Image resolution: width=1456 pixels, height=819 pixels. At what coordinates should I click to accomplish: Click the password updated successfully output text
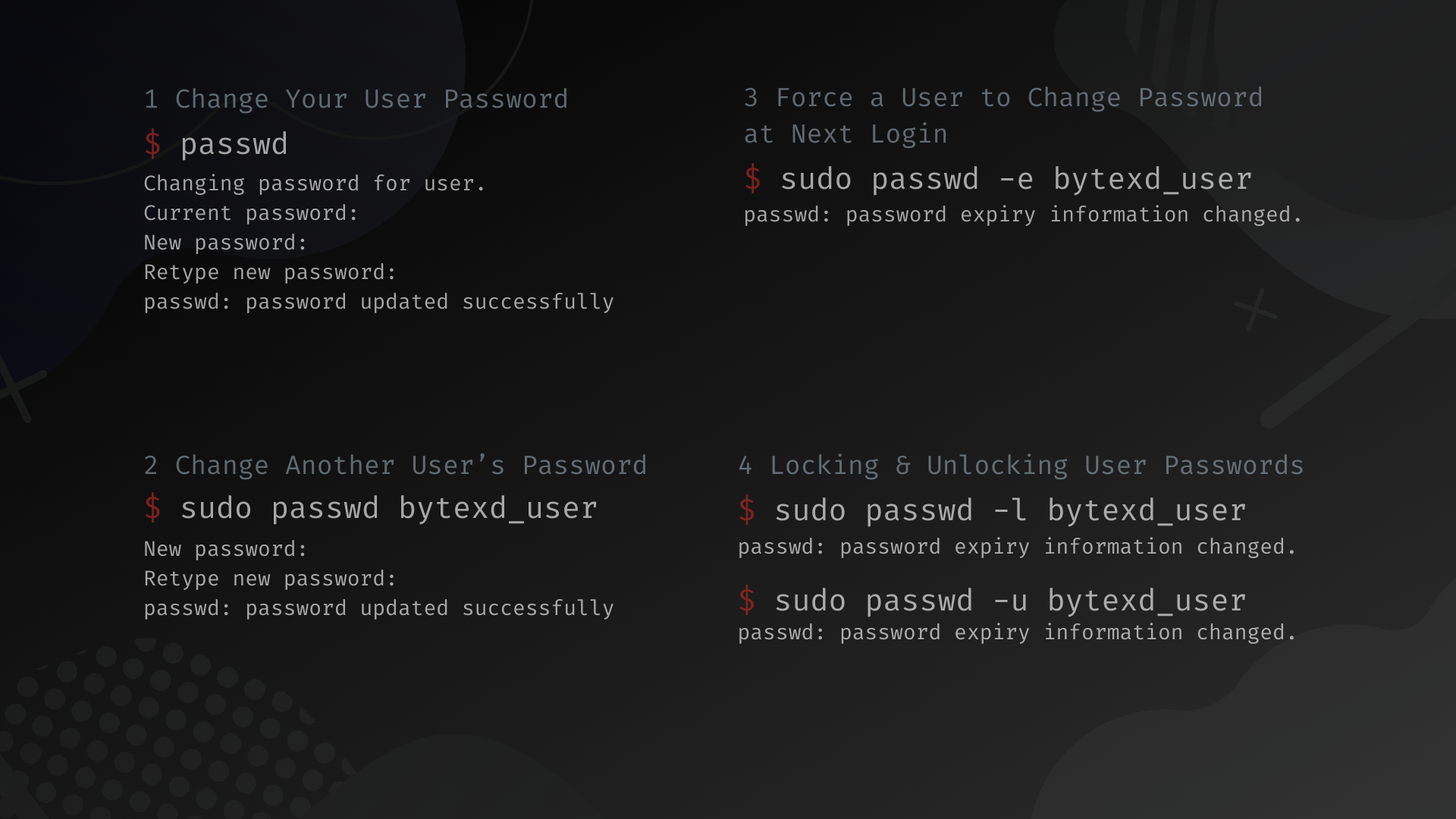pos(379,302)
